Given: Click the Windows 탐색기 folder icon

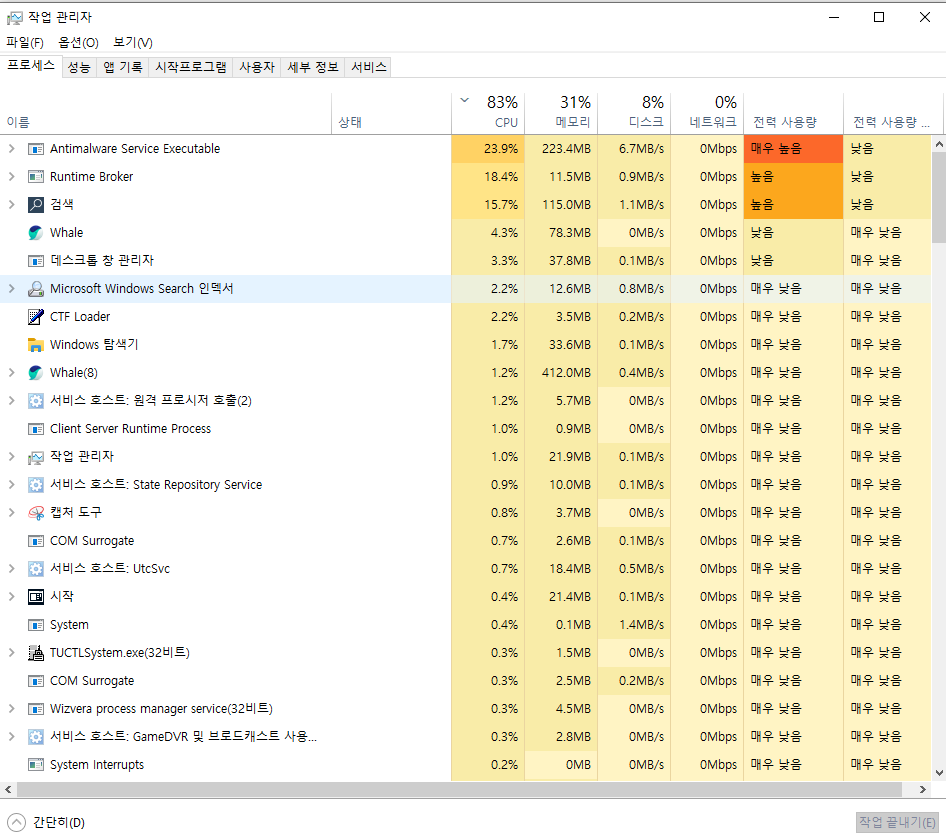Looking at the screenshot, I should coord(36,345).
